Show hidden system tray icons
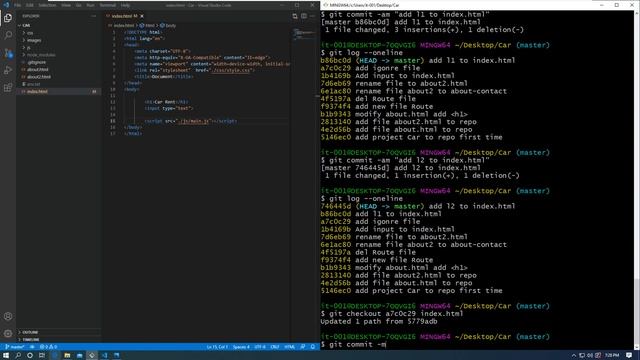The height and width of the screenshot is (360, 640). pos(573,356)
